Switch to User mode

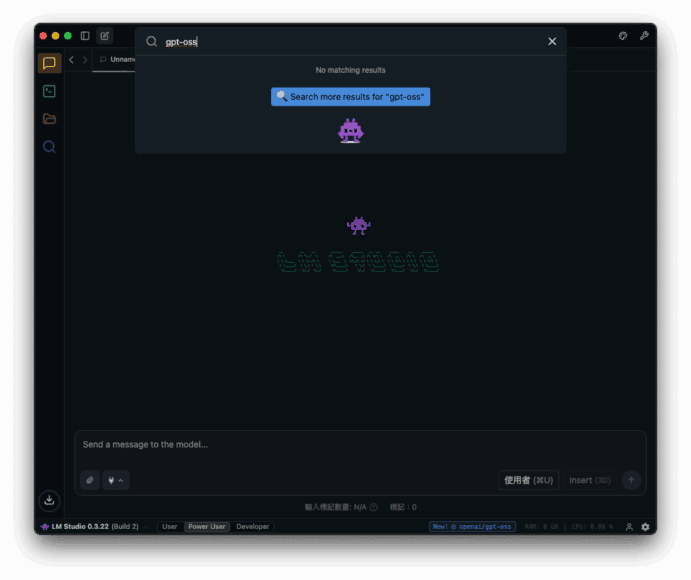click(170, 526)
